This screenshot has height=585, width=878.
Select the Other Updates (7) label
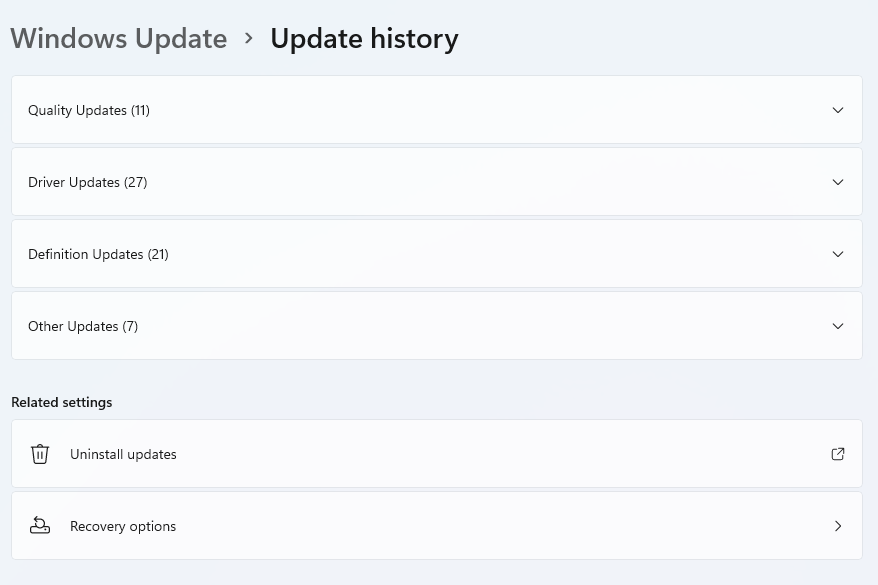coord(83,326)
